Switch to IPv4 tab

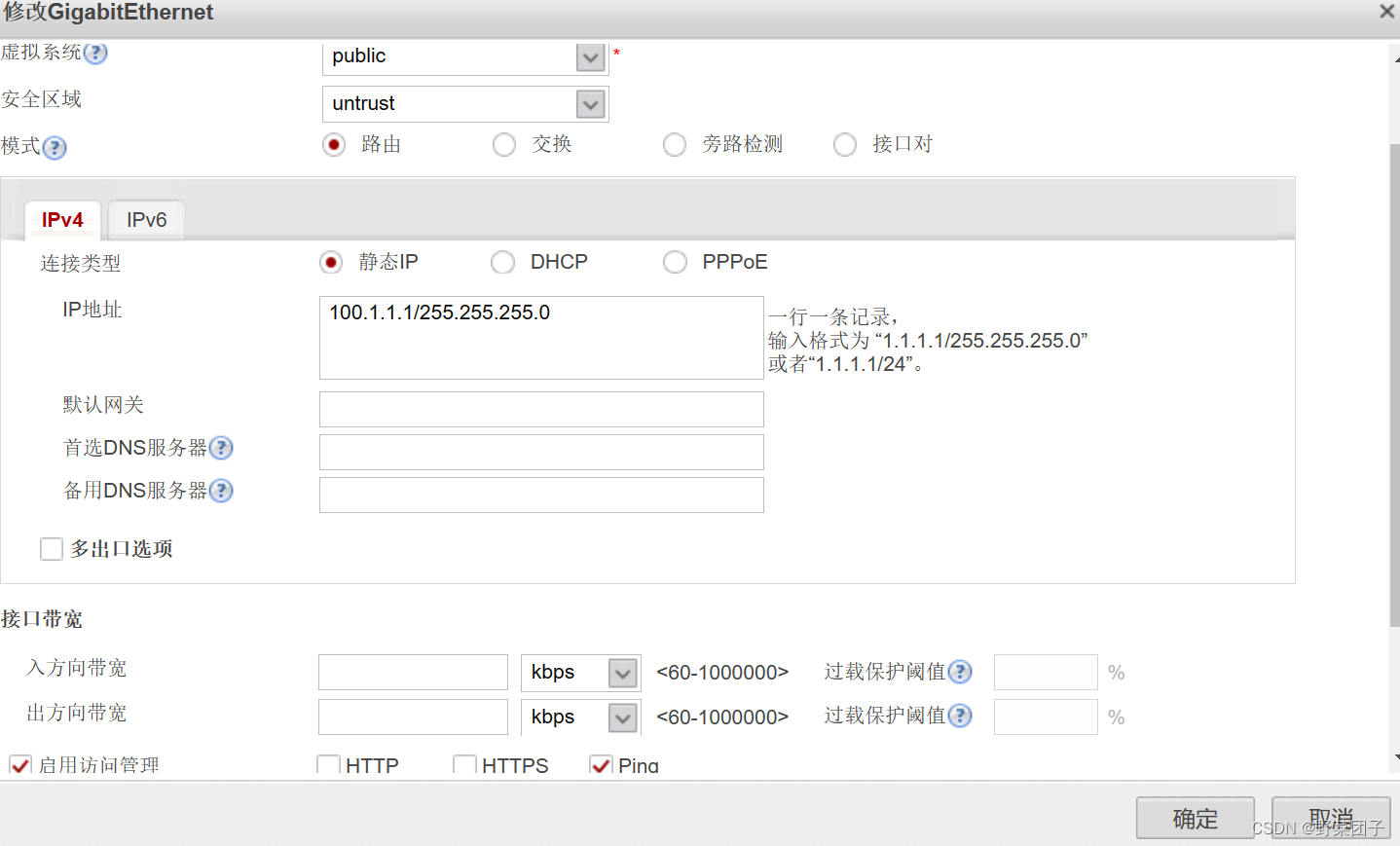point(62,220)
